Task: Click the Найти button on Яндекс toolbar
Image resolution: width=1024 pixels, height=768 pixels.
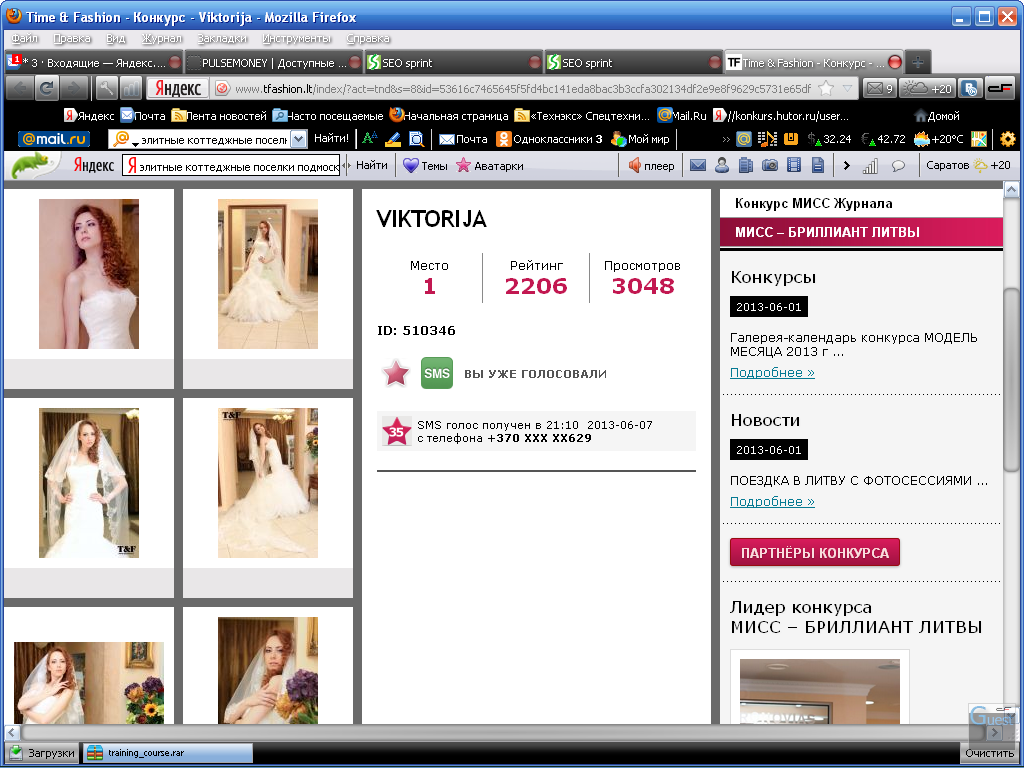Action: click(x=372, y=165)
